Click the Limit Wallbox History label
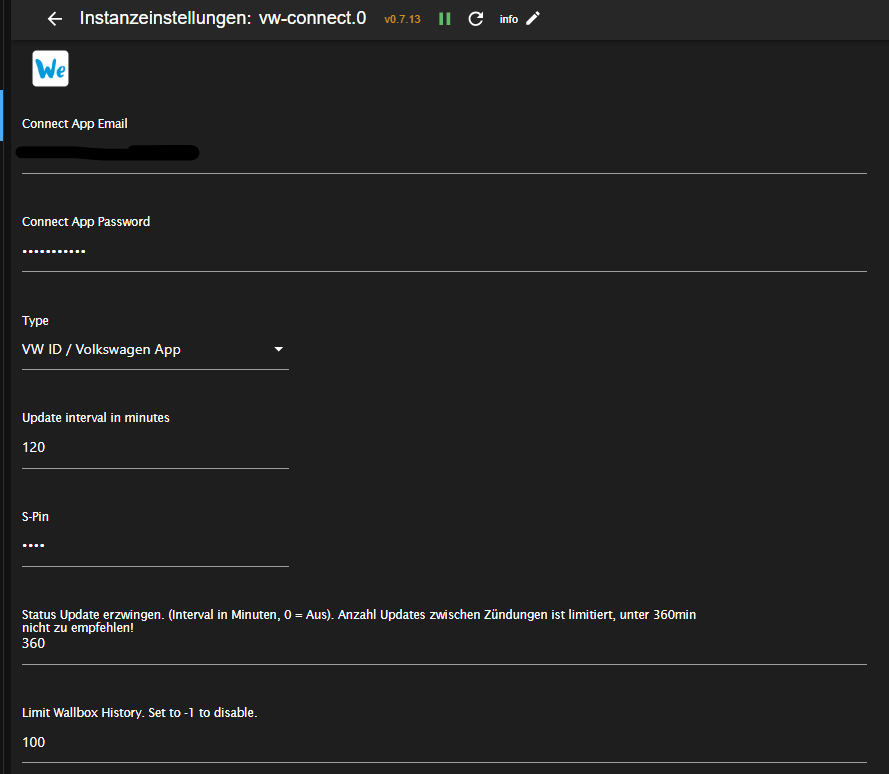889x774 pixels. [139, 713]
